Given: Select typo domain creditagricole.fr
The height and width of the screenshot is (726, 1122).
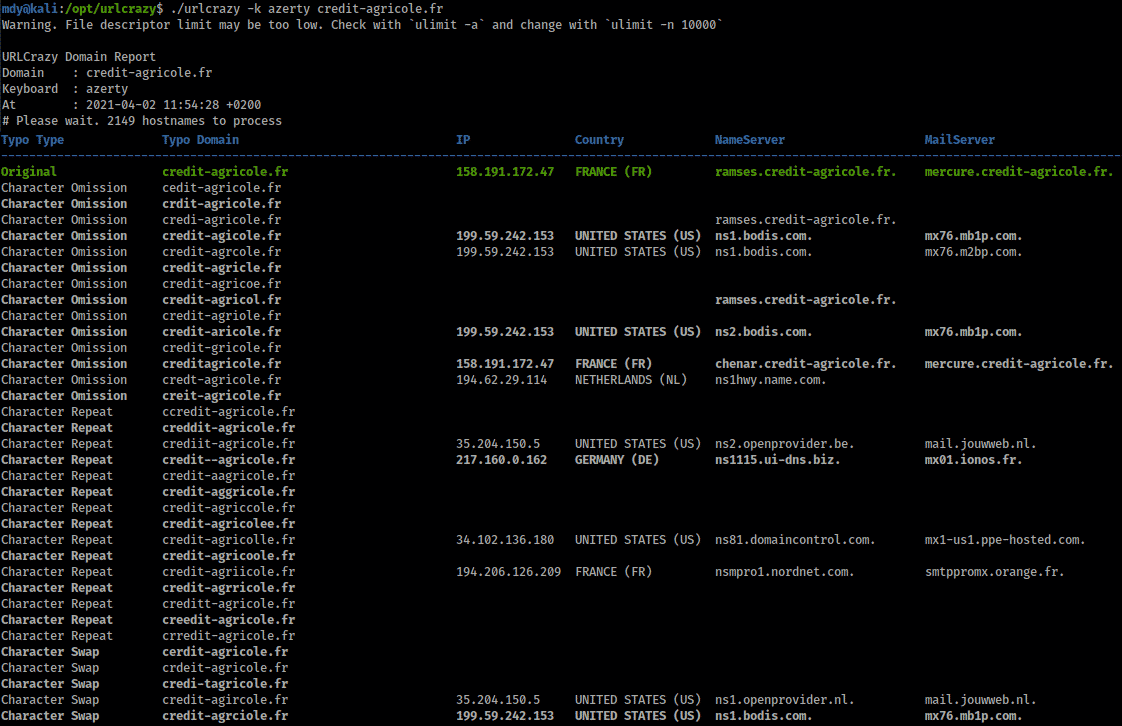Looking at the screenshot, I should (x=222, y=364).
